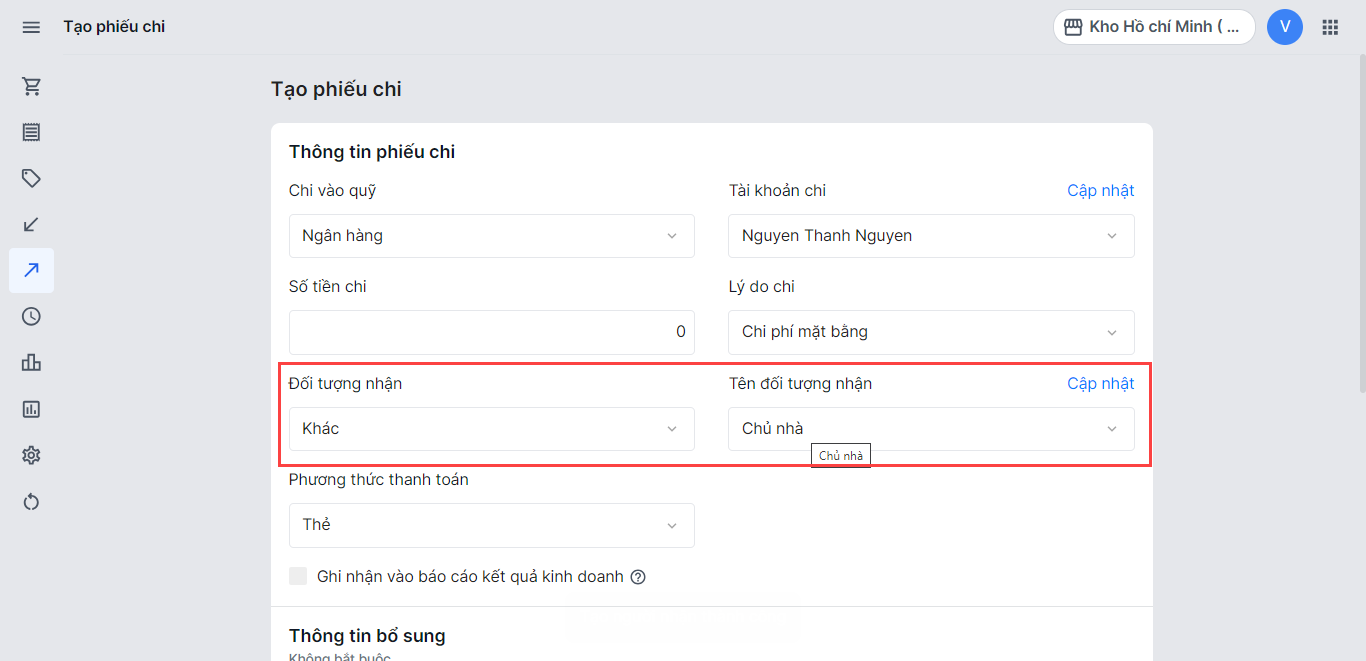The width and height of the screenshot is (1366, 661).
Task: Open the hamburger navigation menu
Action: pyautogui.click(x=31, y=27)
